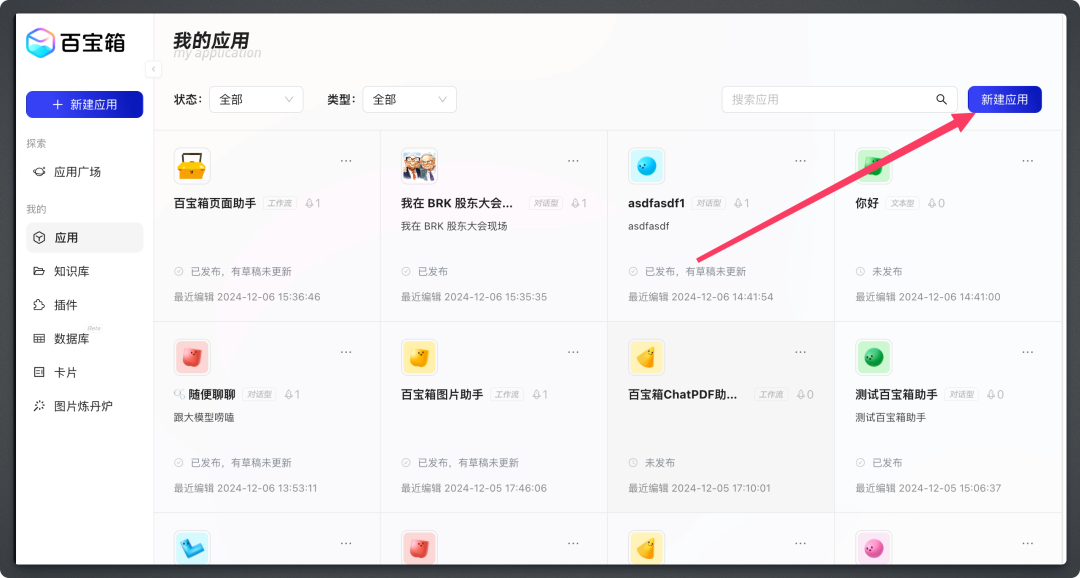This screenshot has width=1080, height=578.
Task: Click the 文本型 tag on 你好
Action: click(902, 203)
